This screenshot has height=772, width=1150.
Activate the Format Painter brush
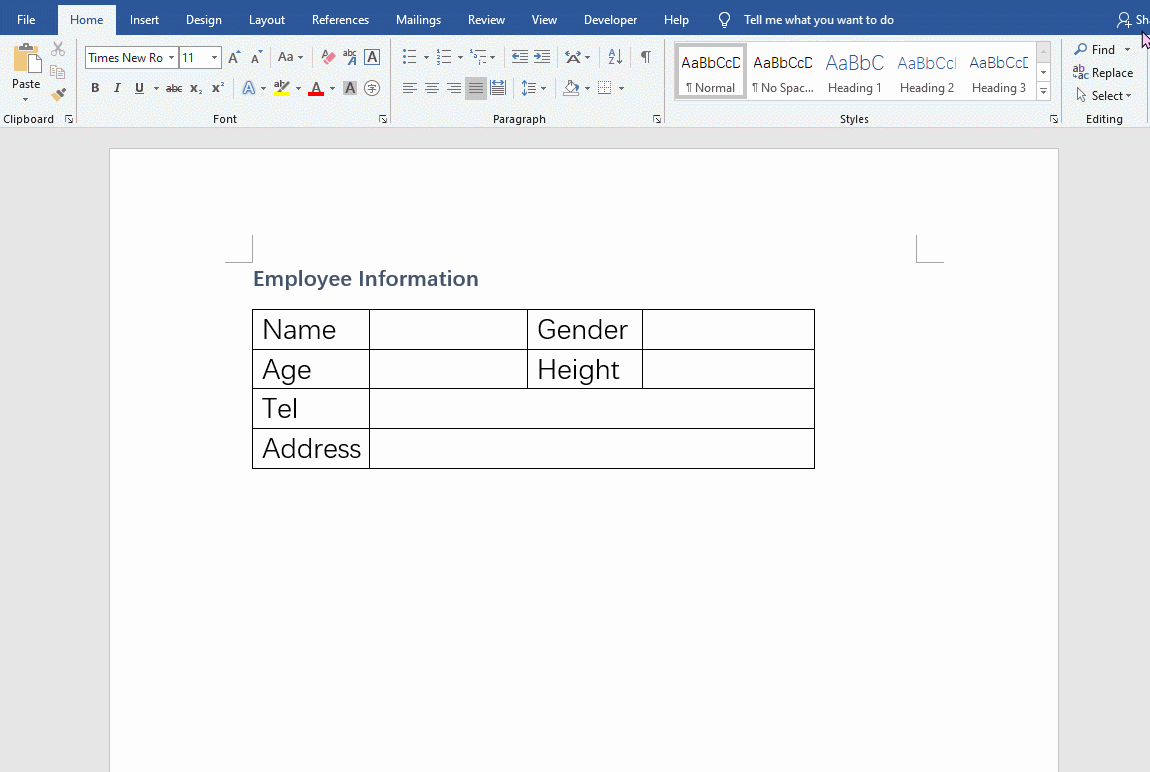tap(58, 95)
